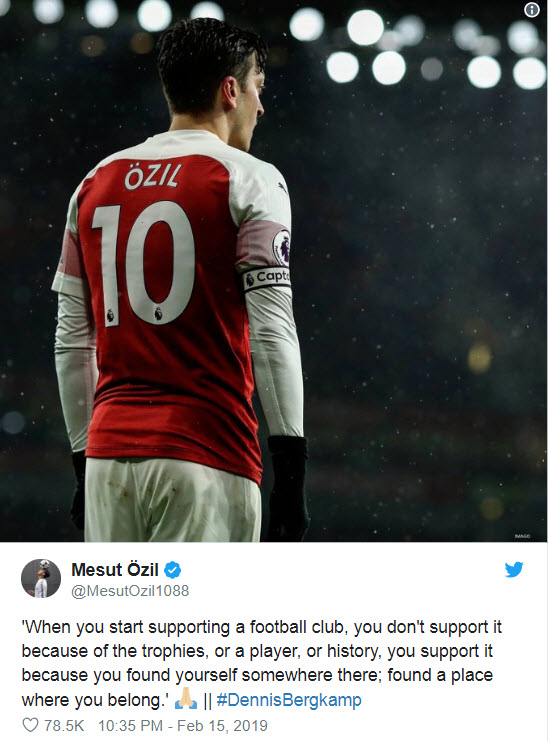Click the praying hands emoji
This screenshot has height=741, width=548.
pyautogui.click(x=186, y=699)
